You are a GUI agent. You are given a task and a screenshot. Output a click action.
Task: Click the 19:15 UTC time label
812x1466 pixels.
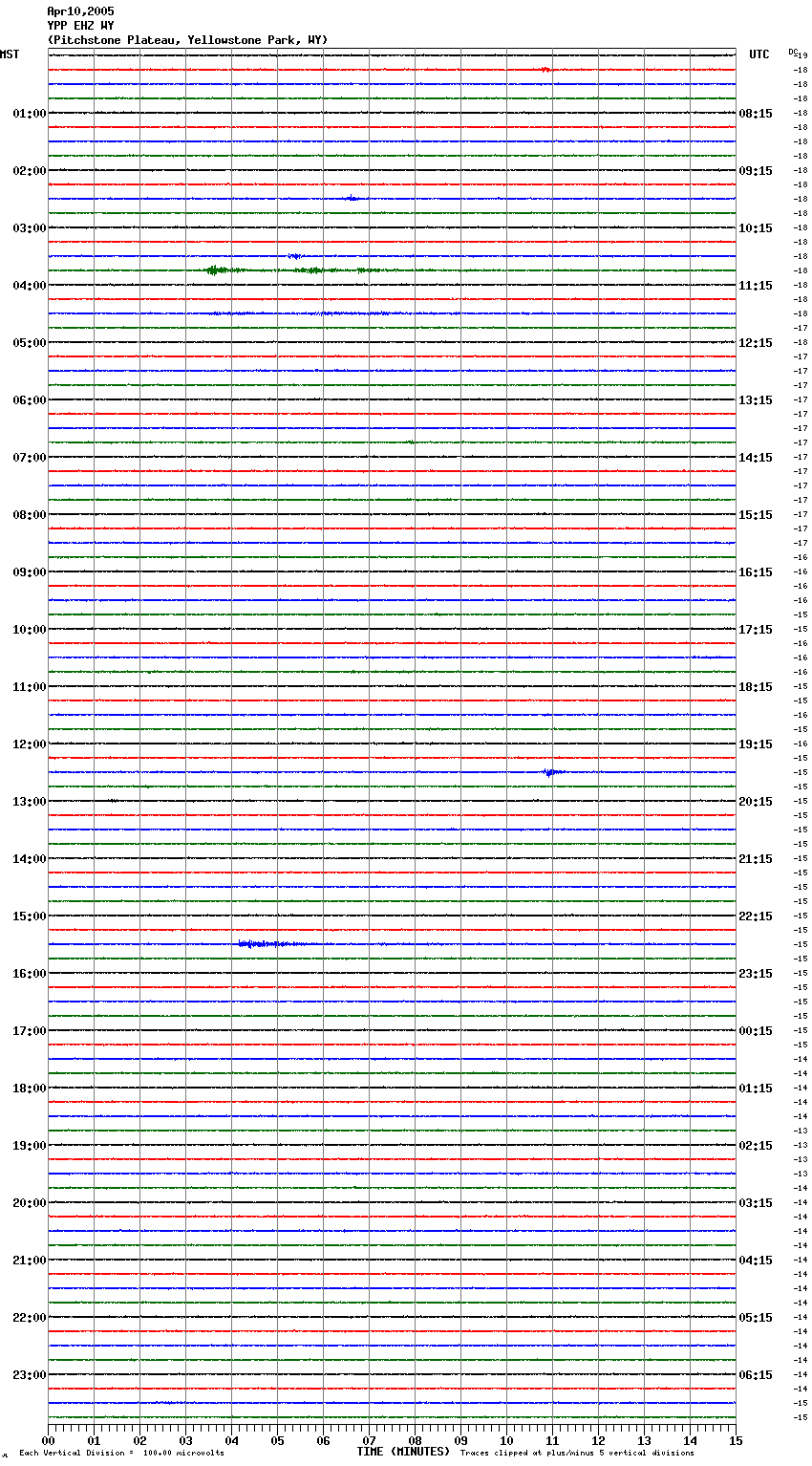[756, 744]
